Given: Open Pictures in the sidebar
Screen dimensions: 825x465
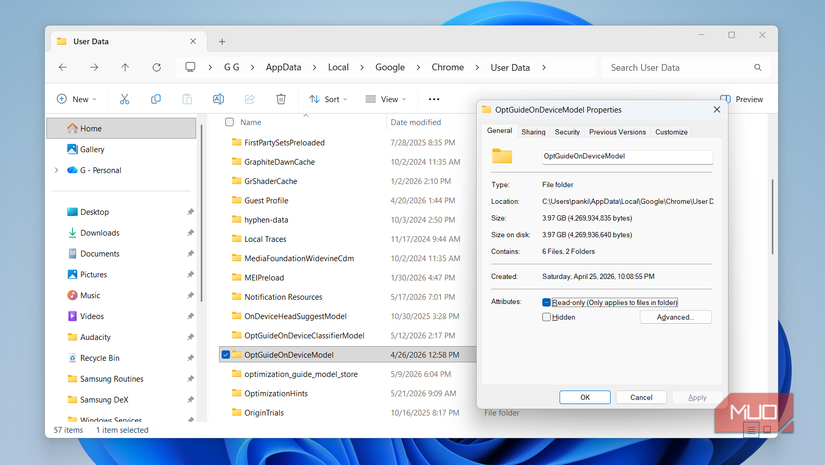Looking at the screenshot, I should [93, 275].
